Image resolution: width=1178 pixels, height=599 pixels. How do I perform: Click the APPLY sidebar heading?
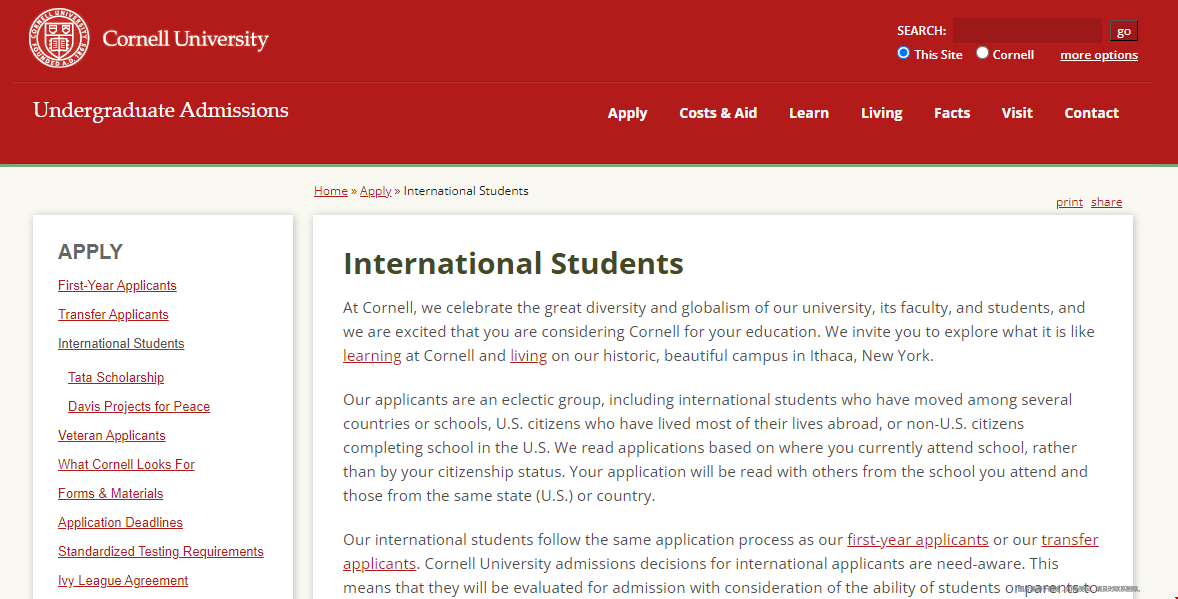tap(90, 252)
